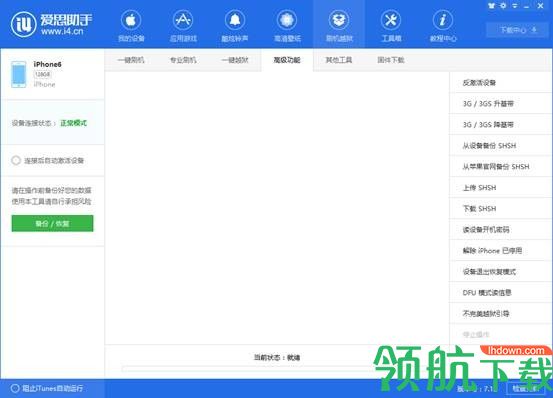
Task: Minimize the 爱思助手 window
Action: tap(527, 6)
